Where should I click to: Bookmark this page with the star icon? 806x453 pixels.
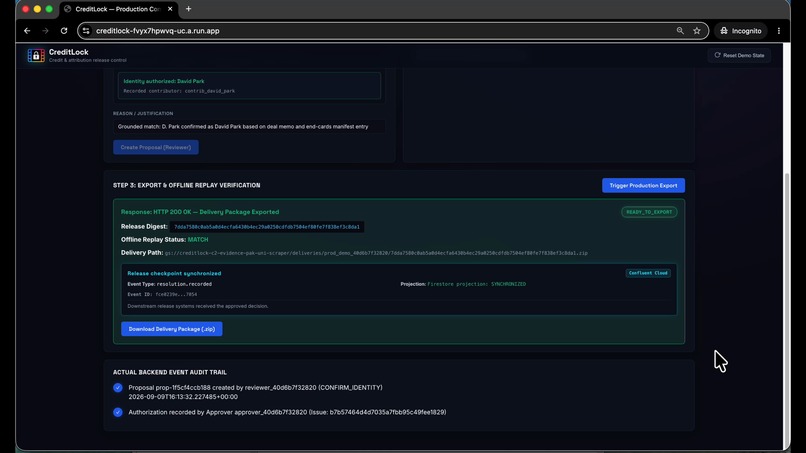click(697, 31)
